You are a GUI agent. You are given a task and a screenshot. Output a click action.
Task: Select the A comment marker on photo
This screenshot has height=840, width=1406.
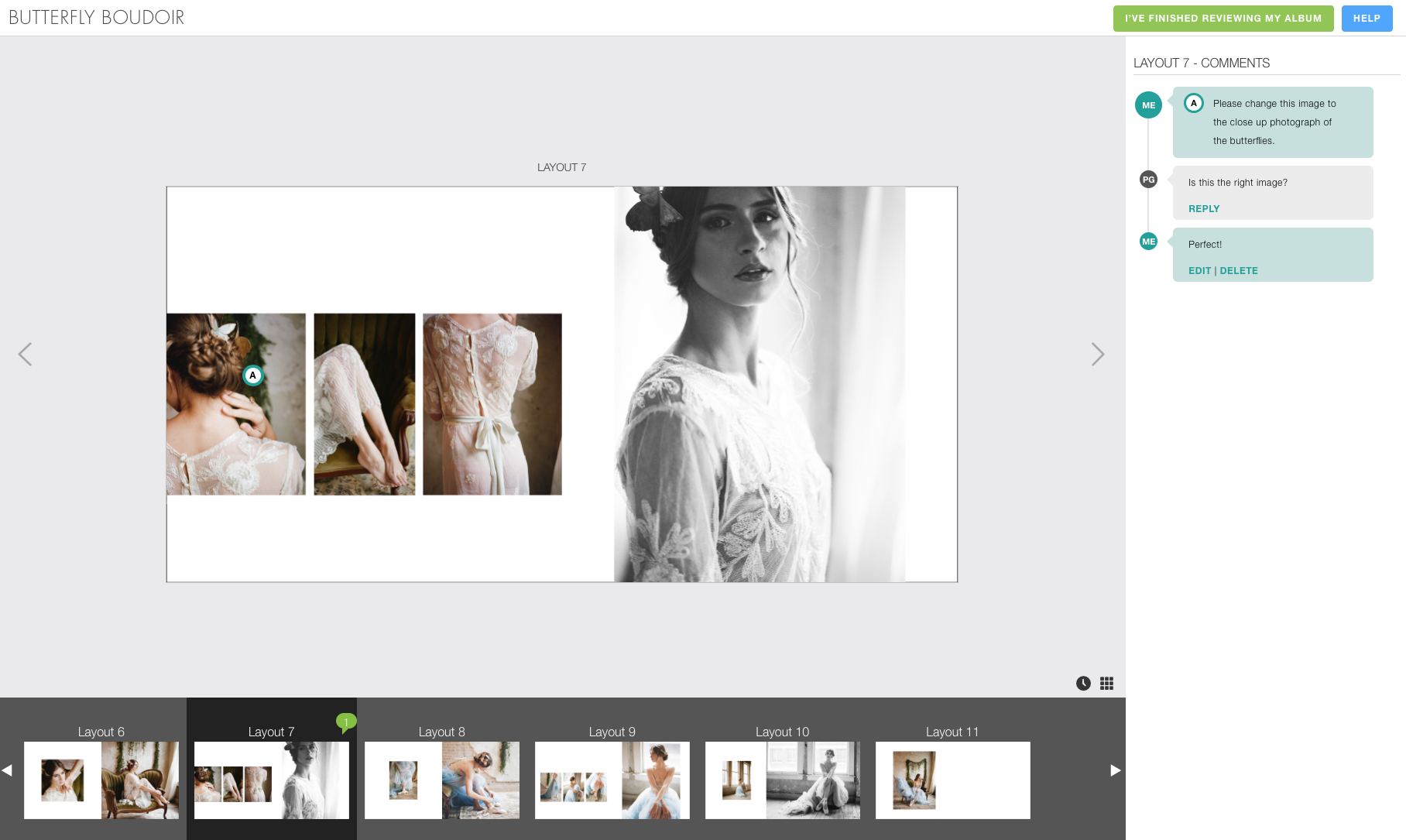pos(252,375)
